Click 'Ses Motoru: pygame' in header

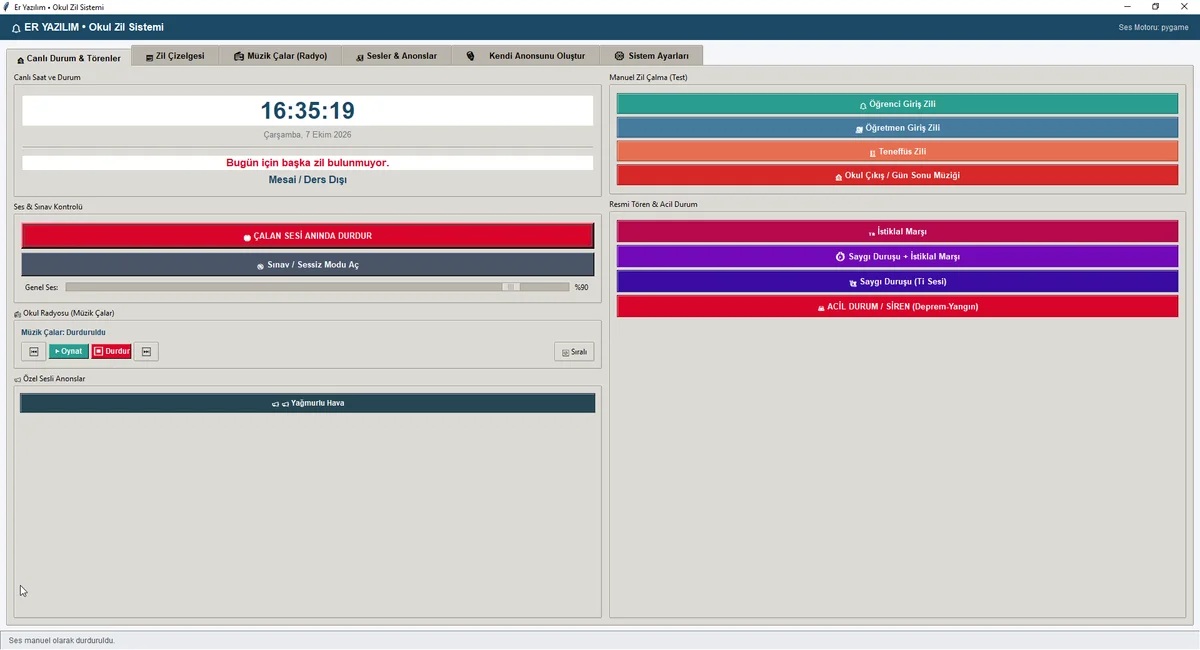(1153, 28)
